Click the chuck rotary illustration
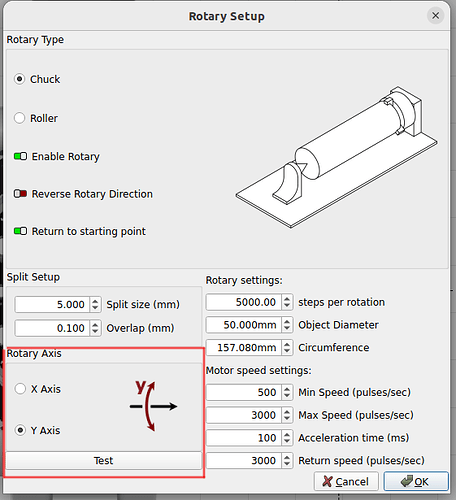Viewport: 456px width, 500px height. 337,157
